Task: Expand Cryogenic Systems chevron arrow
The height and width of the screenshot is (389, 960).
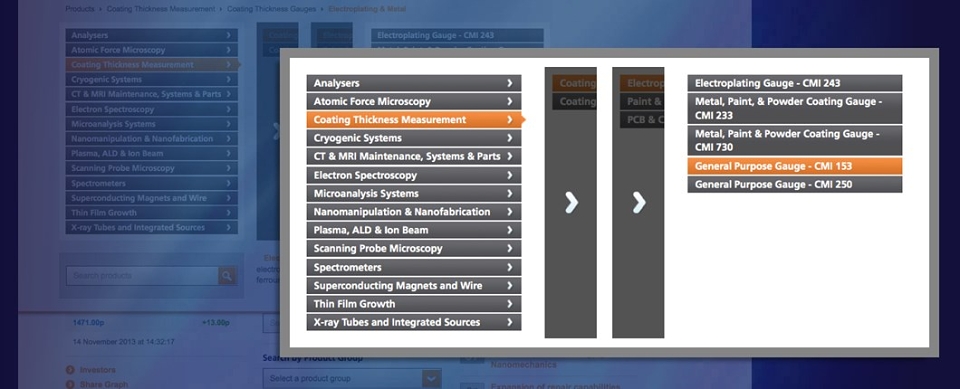Action: pyautogui.click(x=509, y=138)
